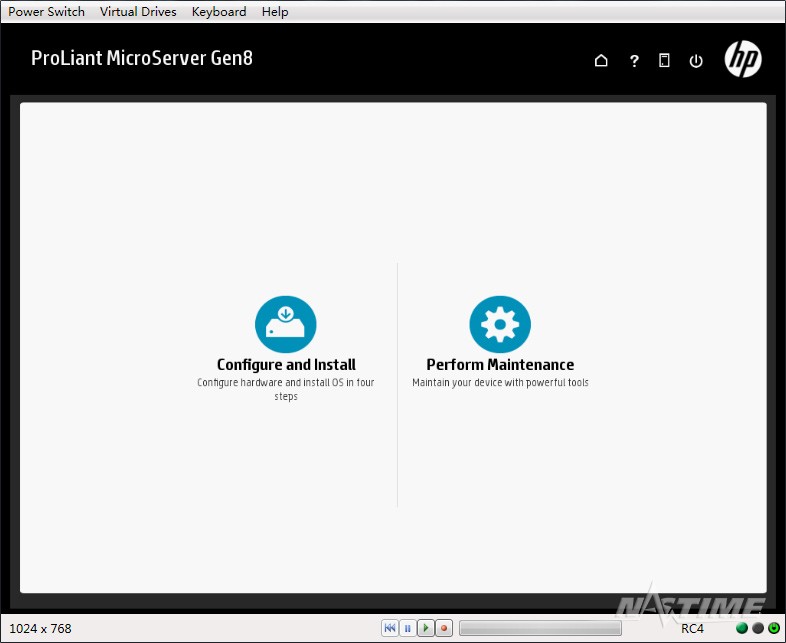Click the green power status indicator
The height and width of the screenshot is (643, 786).
pyautogui.click(x=774, y=628)
